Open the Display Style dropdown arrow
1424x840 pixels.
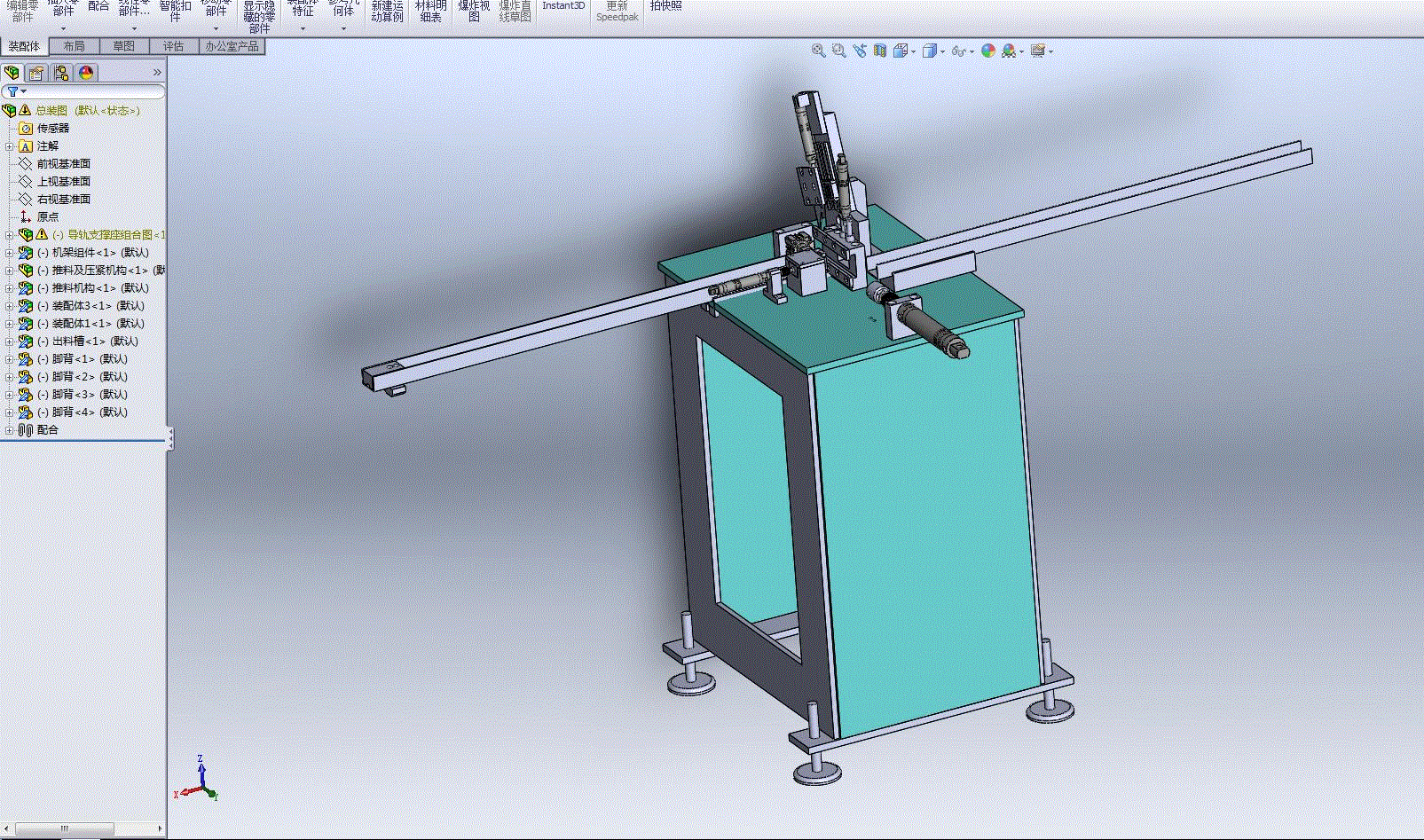click(941, 51)
